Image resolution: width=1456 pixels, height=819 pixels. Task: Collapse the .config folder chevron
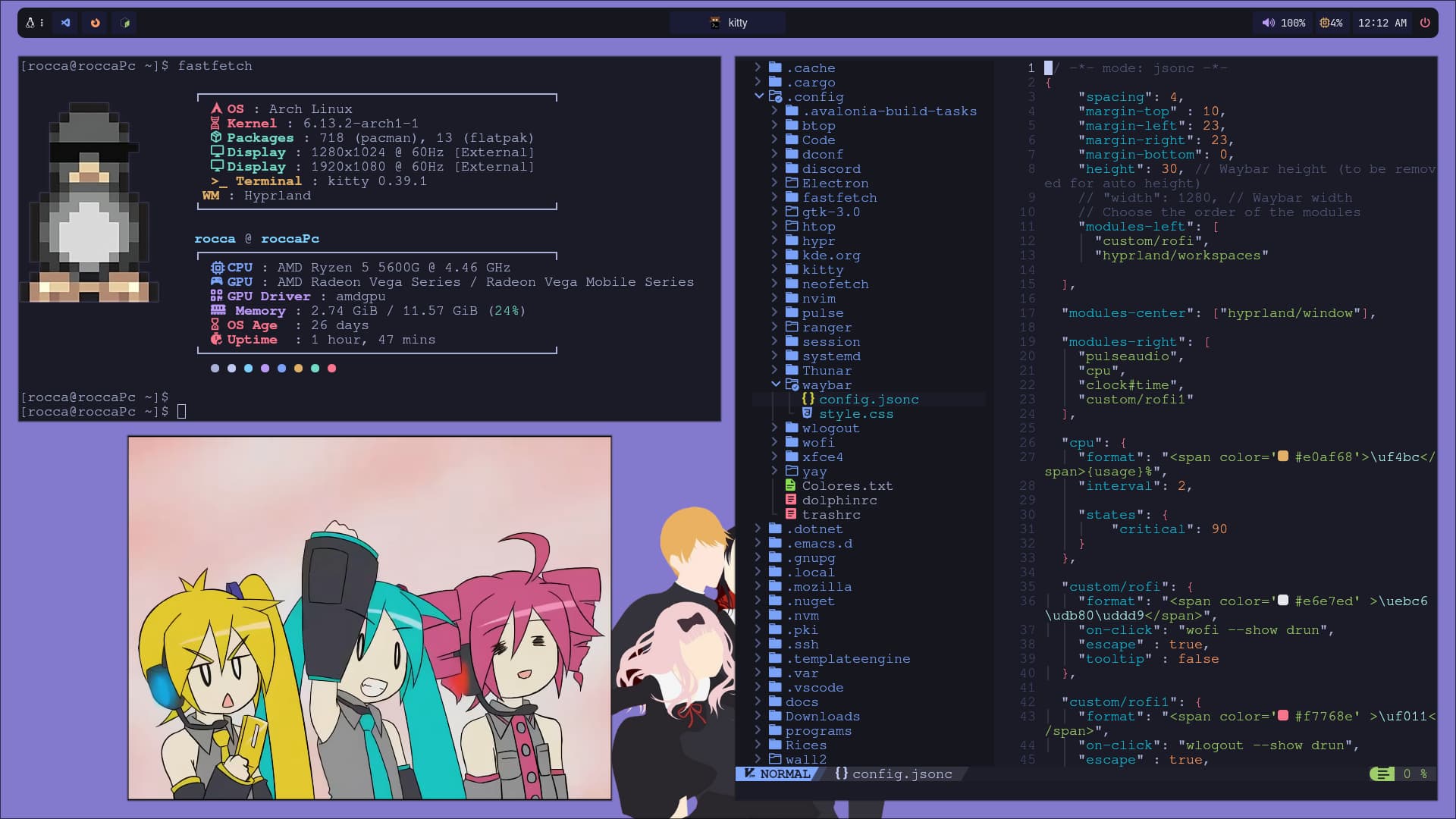pyautogui.click(x=759, y=96)
